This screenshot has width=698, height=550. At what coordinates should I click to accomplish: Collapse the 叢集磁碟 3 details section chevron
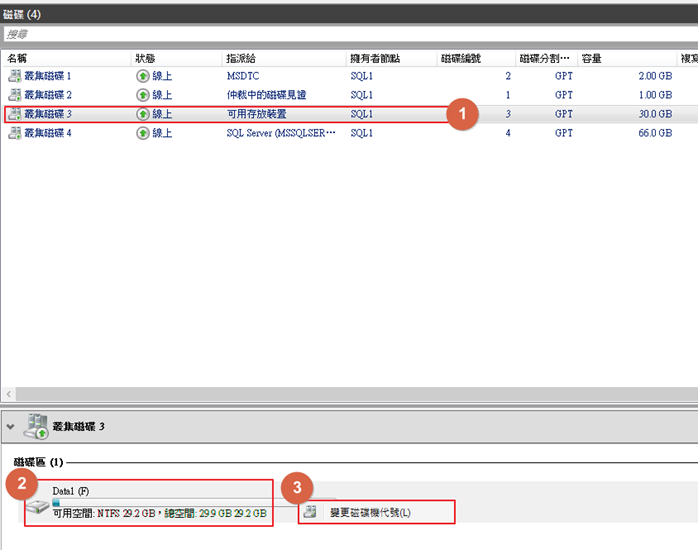(10, 426)
